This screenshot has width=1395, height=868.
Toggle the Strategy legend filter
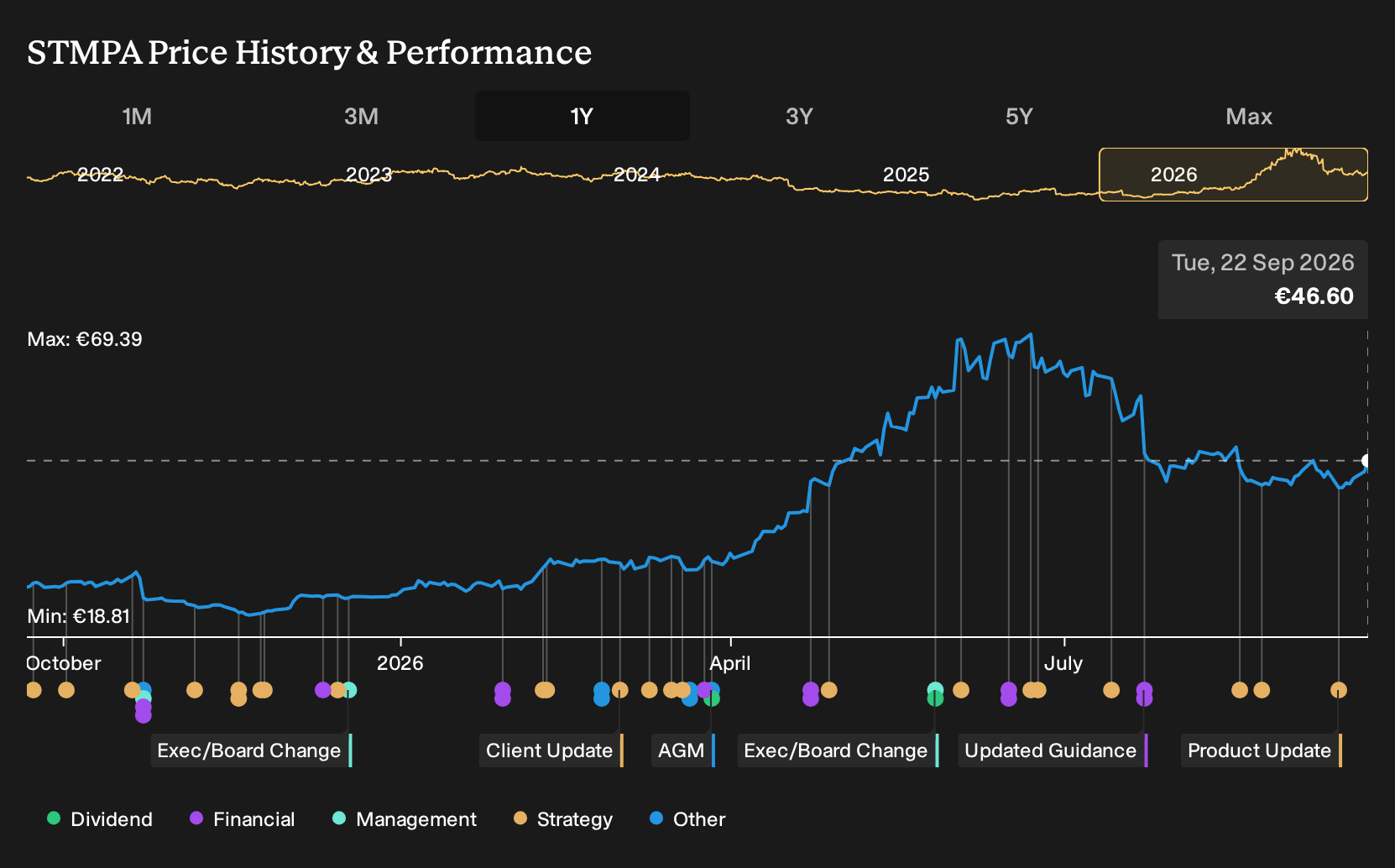coord(563,819)
